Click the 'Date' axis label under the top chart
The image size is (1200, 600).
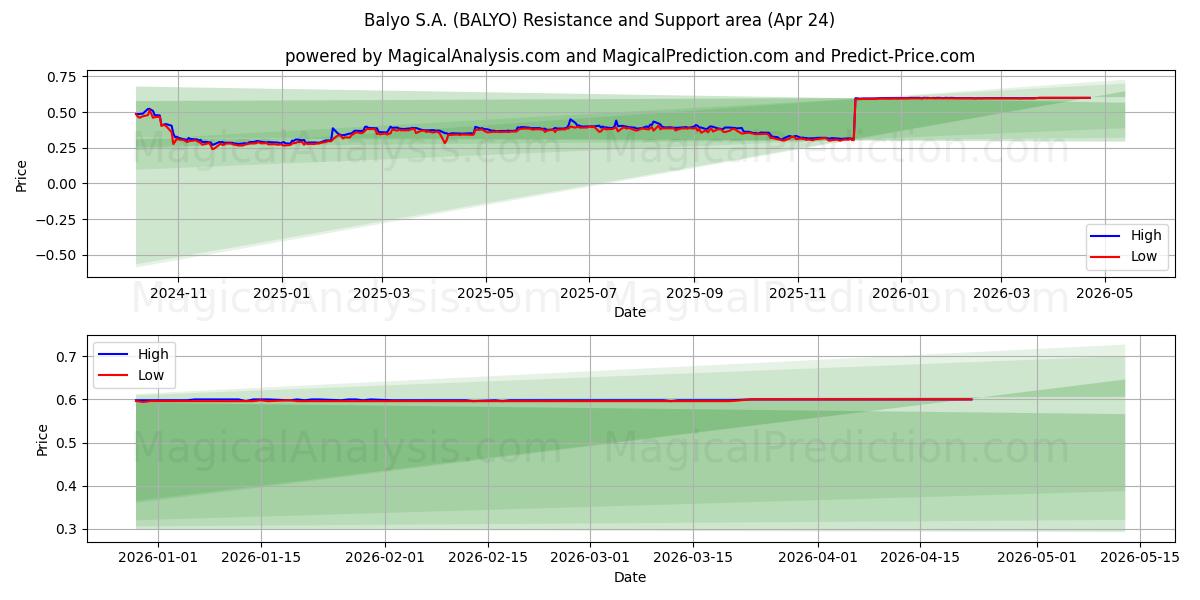click(x=630, y=312)
